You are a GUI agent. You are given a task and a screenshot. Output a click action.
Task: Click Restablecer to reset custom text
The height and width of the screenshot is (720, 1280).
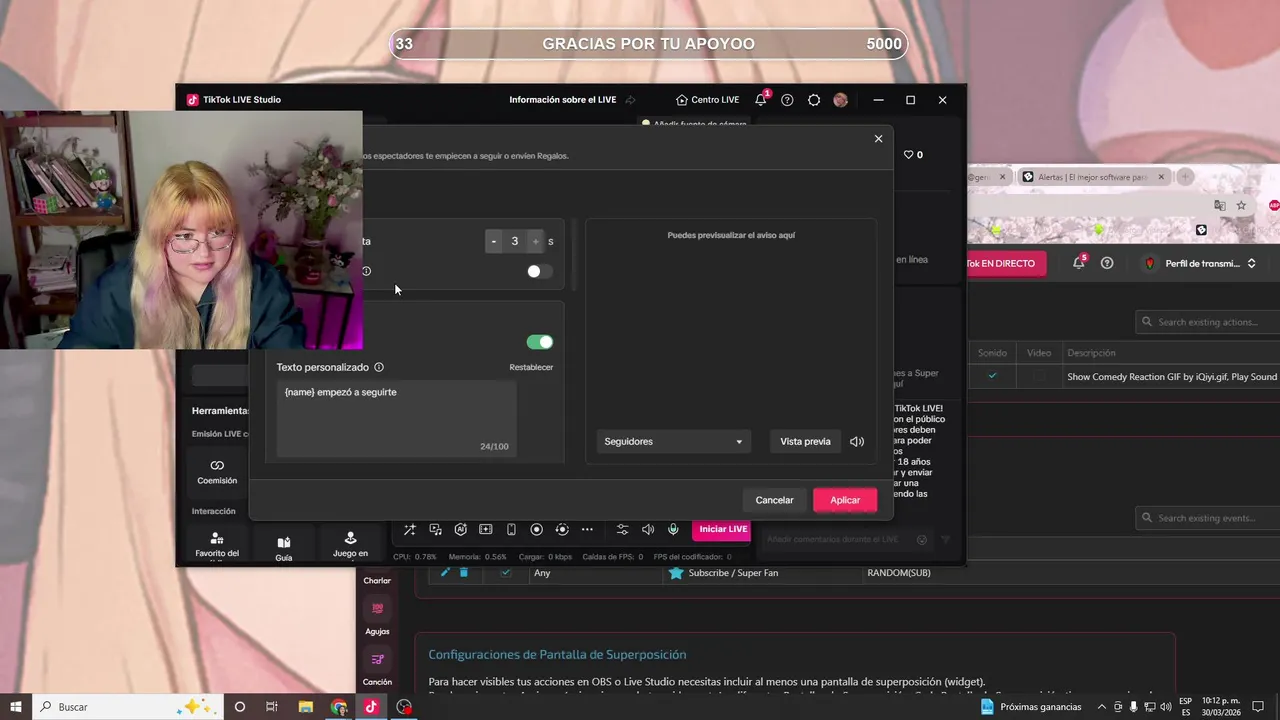click(x=531, y=367)
